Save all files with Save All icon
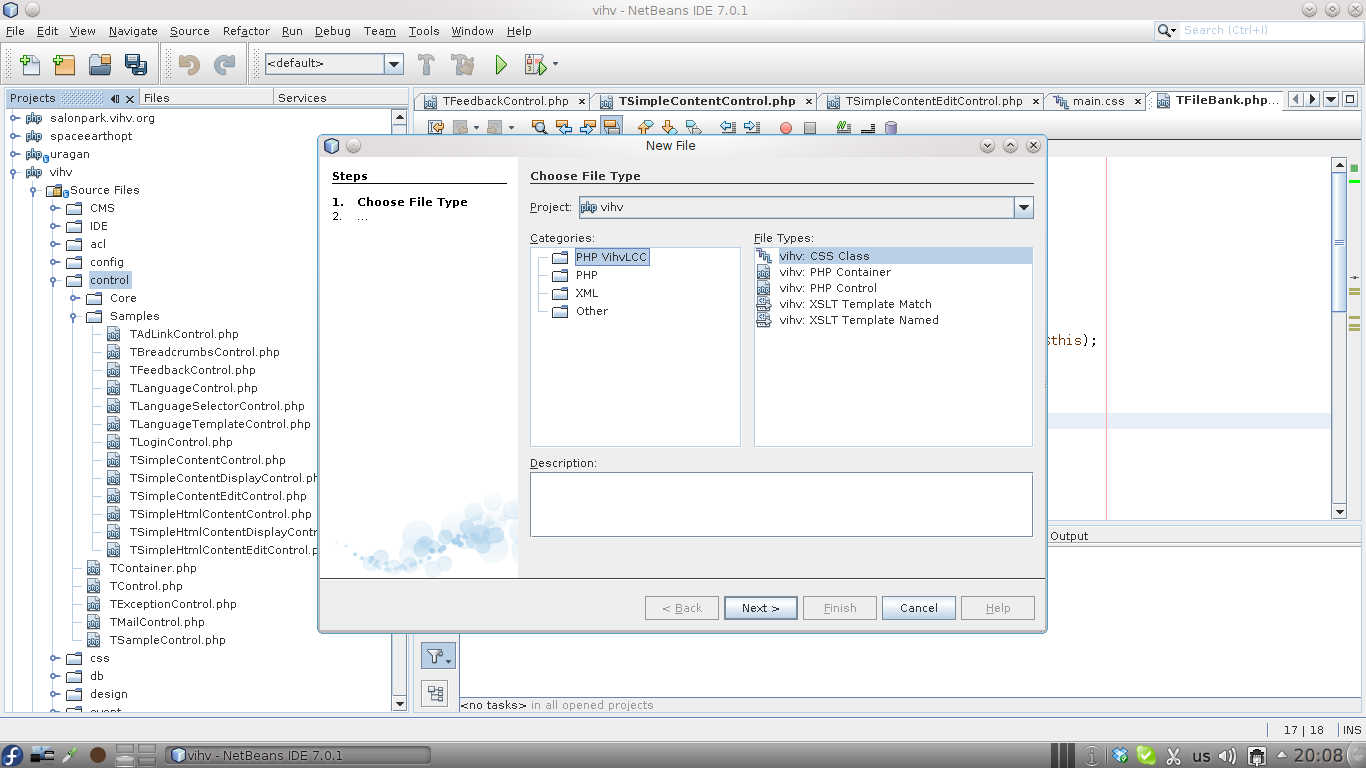This screenshot has height=768, width=1366. (x=134, y=64)
